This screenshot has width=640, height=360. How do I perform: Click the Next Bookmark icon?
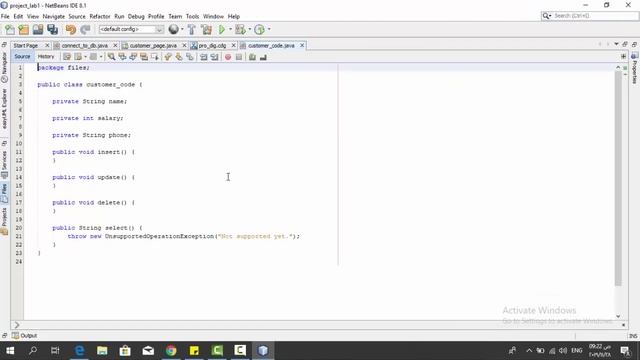[179, 57]
